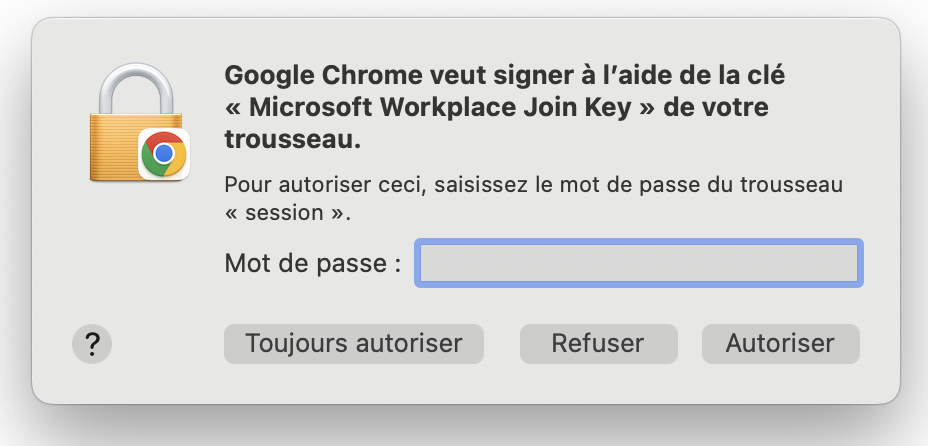Open help with the question mark button

click(92, 344)
